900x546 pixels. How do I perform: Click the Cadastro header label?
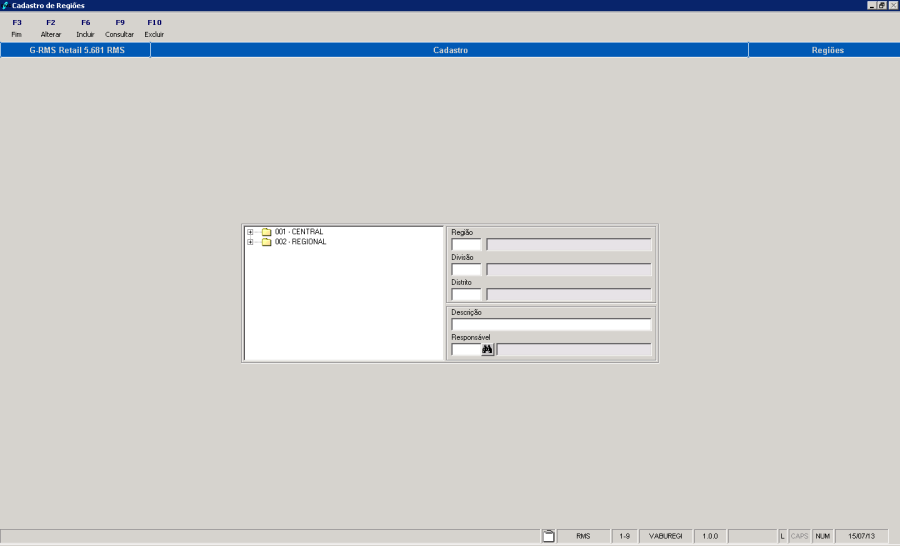tap(450, 50)
